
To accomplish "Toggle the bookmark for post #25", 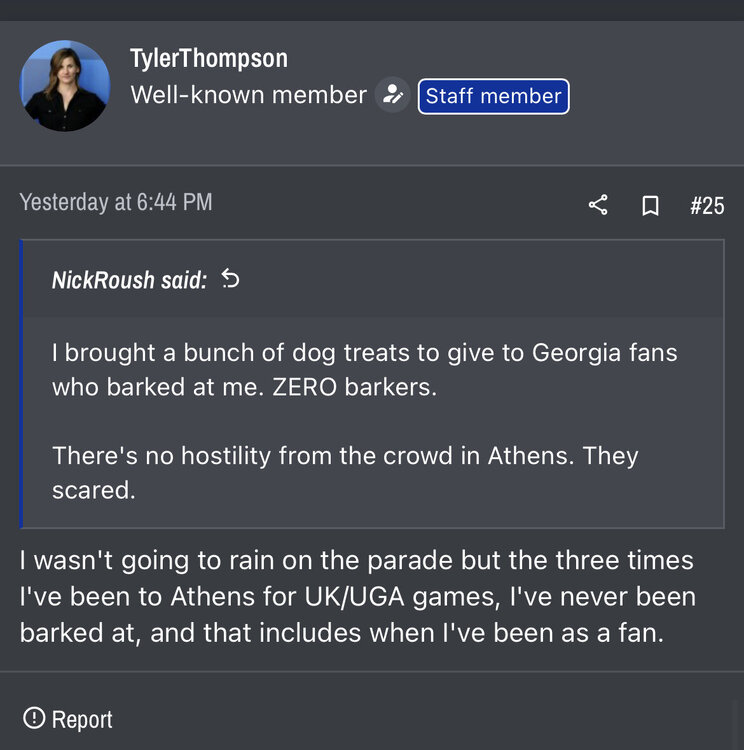I will [x=650, y=206].
